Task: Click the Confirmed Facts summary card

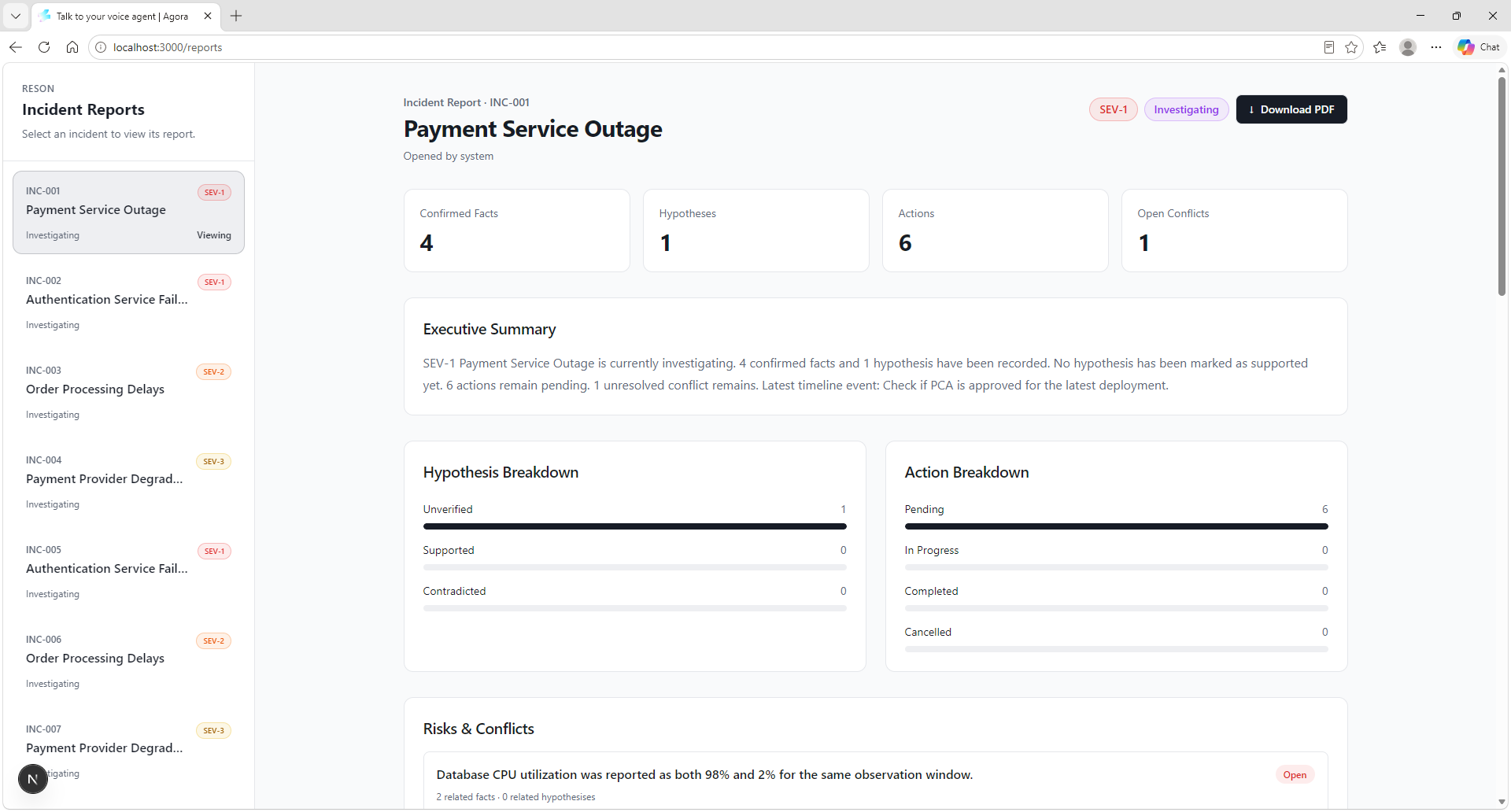Action: click(517, 231)
